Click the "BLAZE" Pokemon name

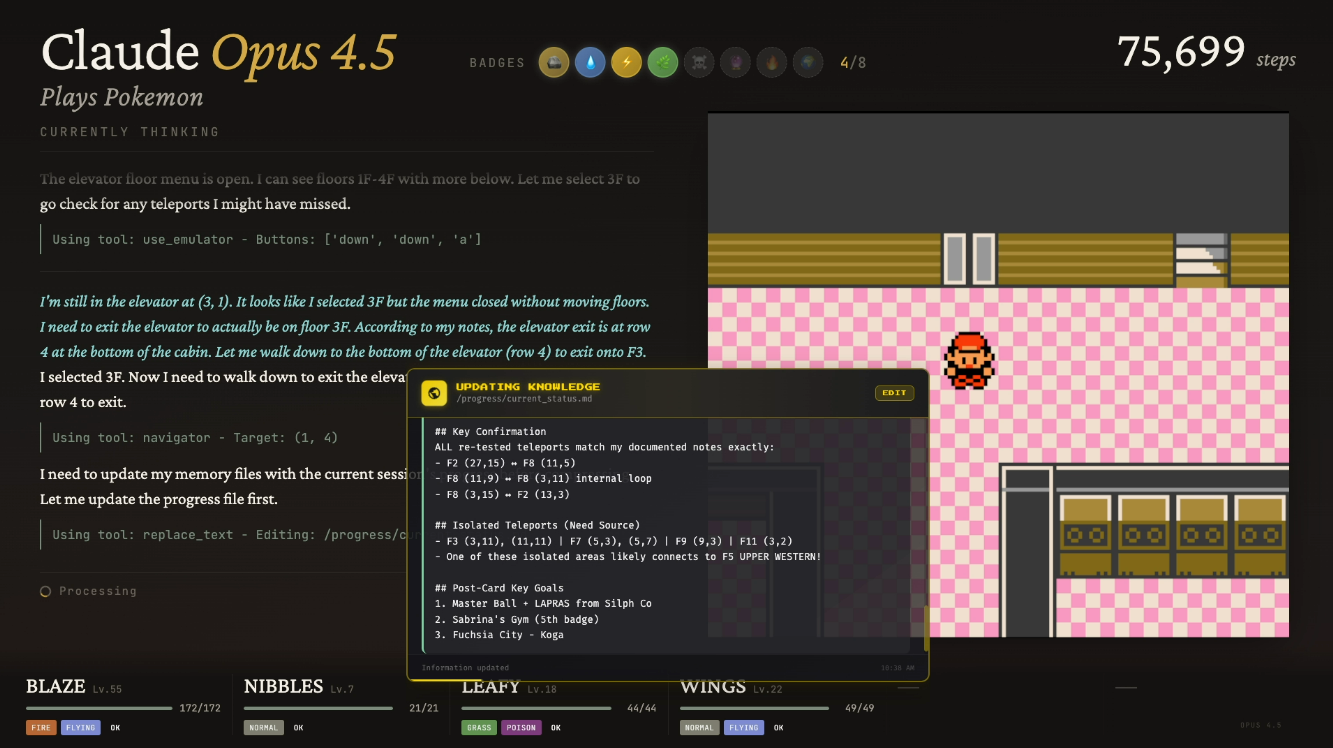(56, 687)
